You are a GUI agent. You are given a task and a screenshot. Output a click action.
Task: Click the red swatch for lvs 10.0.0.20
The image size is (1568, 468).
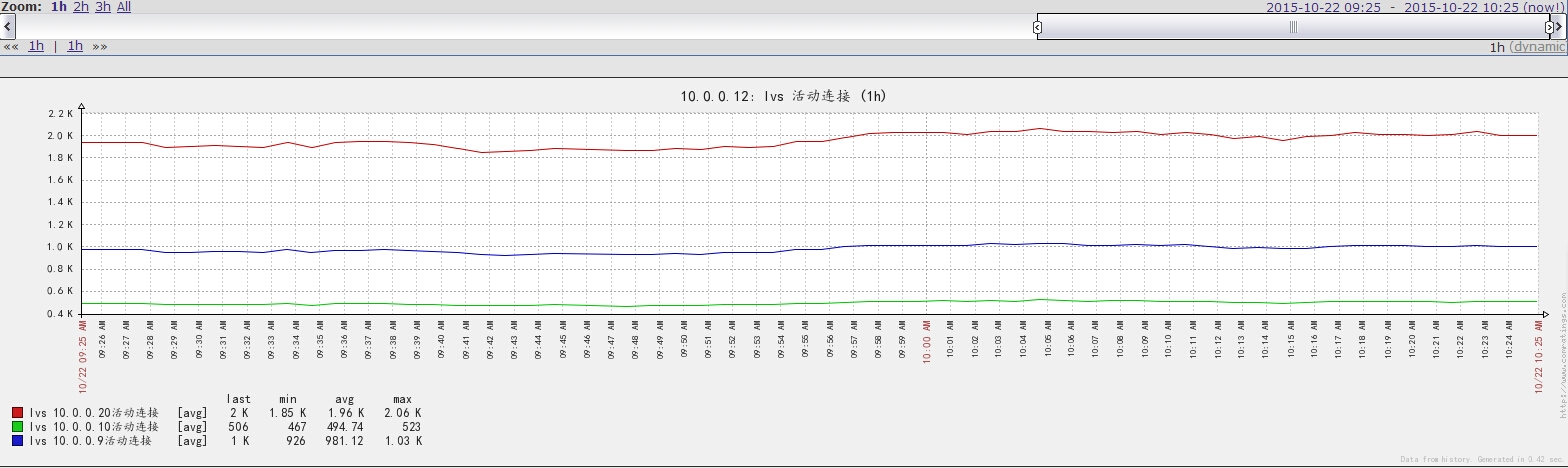(18, 412)
